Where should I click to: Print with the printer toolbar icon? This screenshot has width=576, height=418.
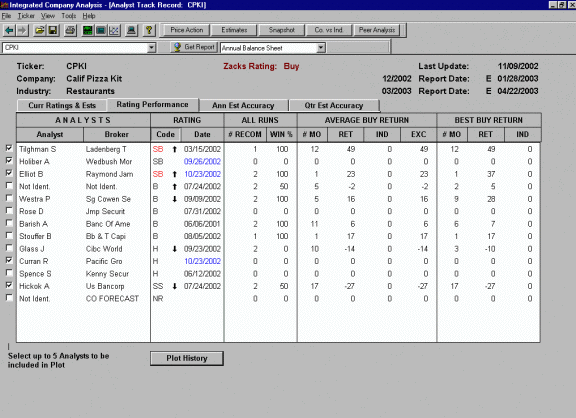(x=70, y=30)
